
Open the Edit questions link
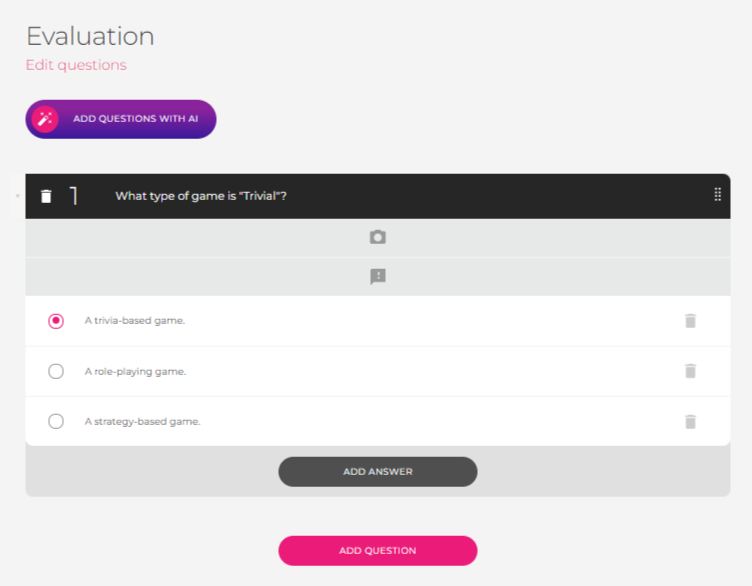pyautogui.click(x=76, y=65)
